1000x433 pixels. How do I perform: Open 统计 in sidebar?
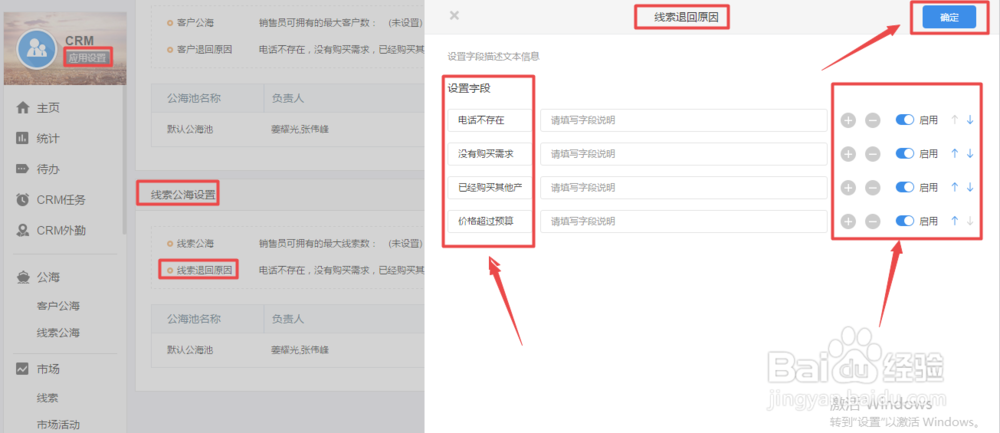click(48, 138)
